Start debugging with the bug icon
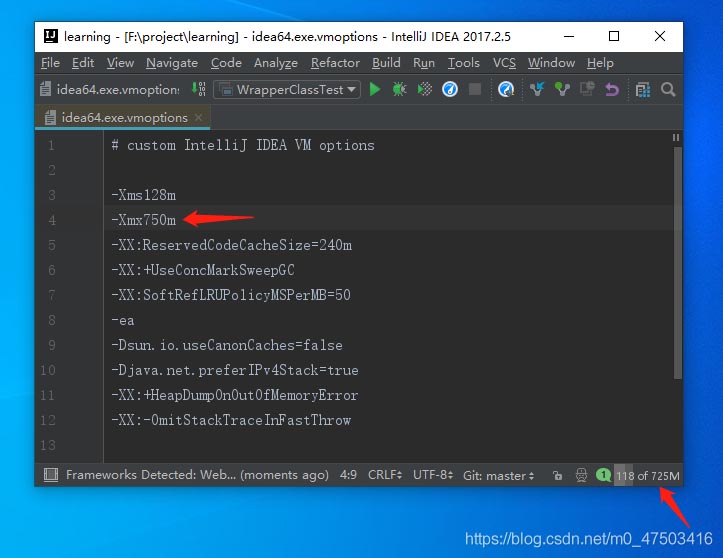The height and width of the screenshot is (558, 723). pos(399,89)
